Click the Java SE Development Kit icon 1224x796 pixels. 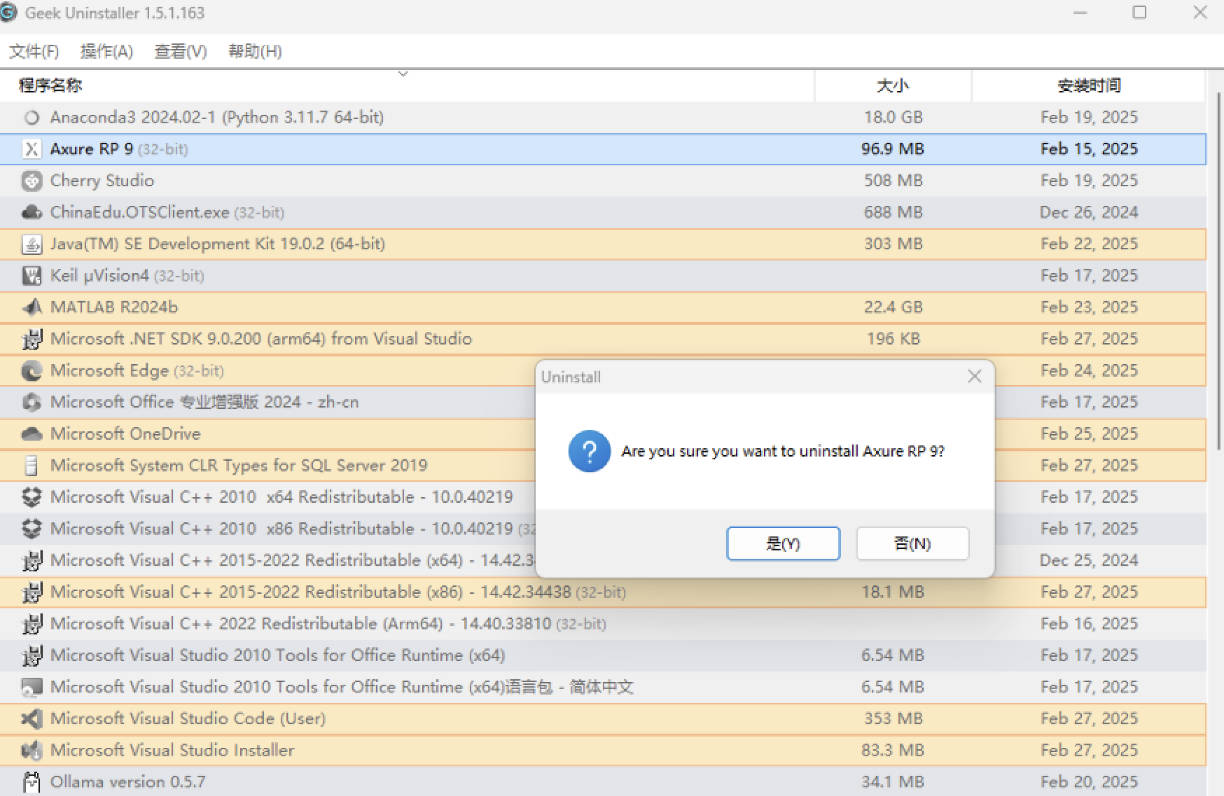tap(32, 244)
